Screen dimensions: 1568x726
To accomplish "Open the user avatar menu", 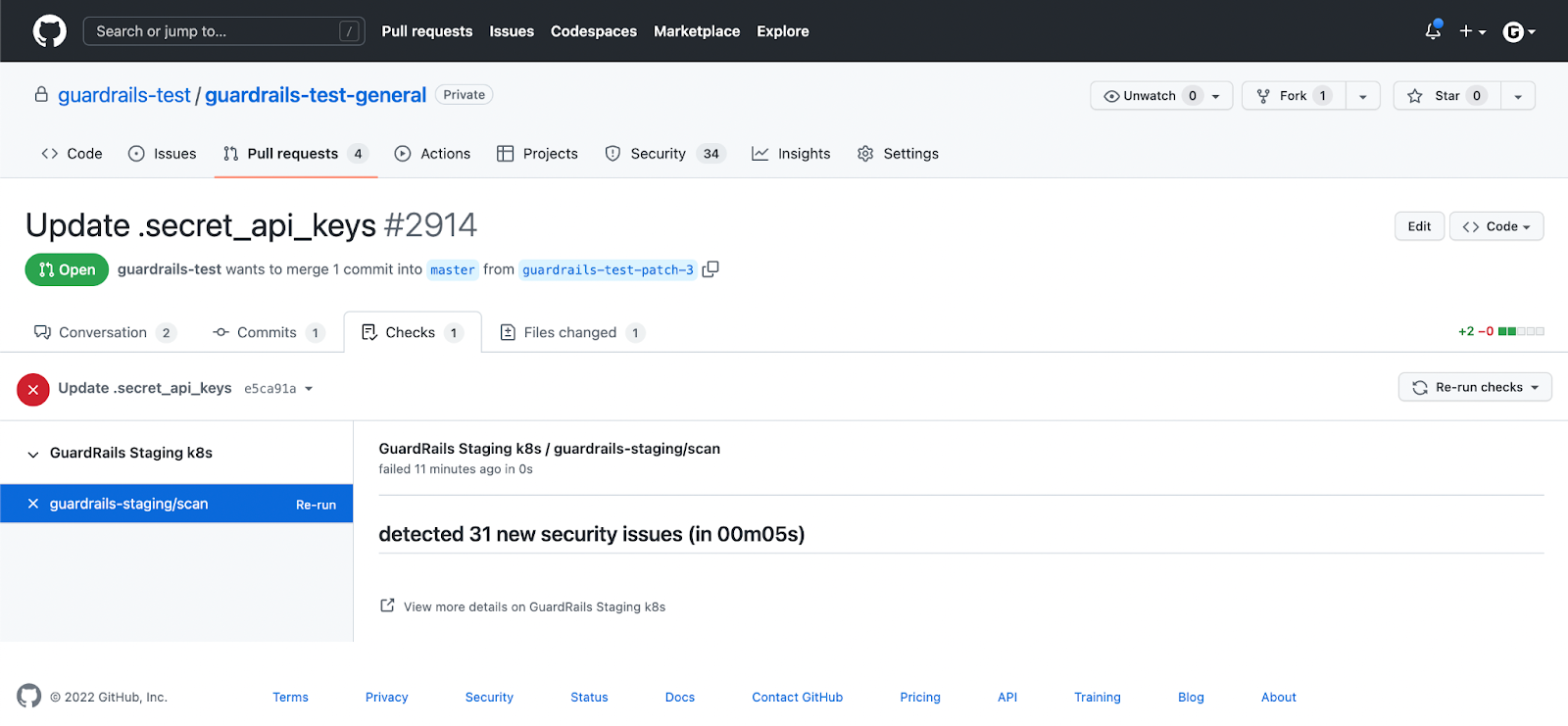I will (1519, 31).
